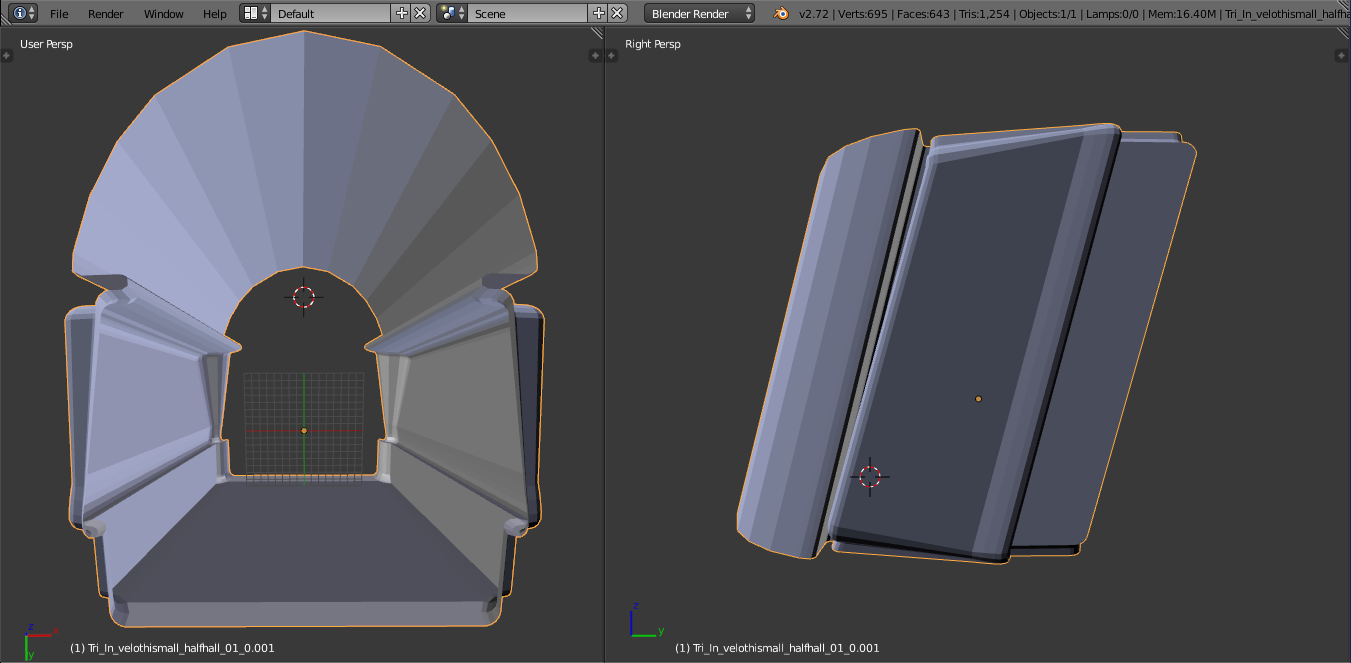
Task: Delete the Default screen layout
Action: click(x=421, y=13)
